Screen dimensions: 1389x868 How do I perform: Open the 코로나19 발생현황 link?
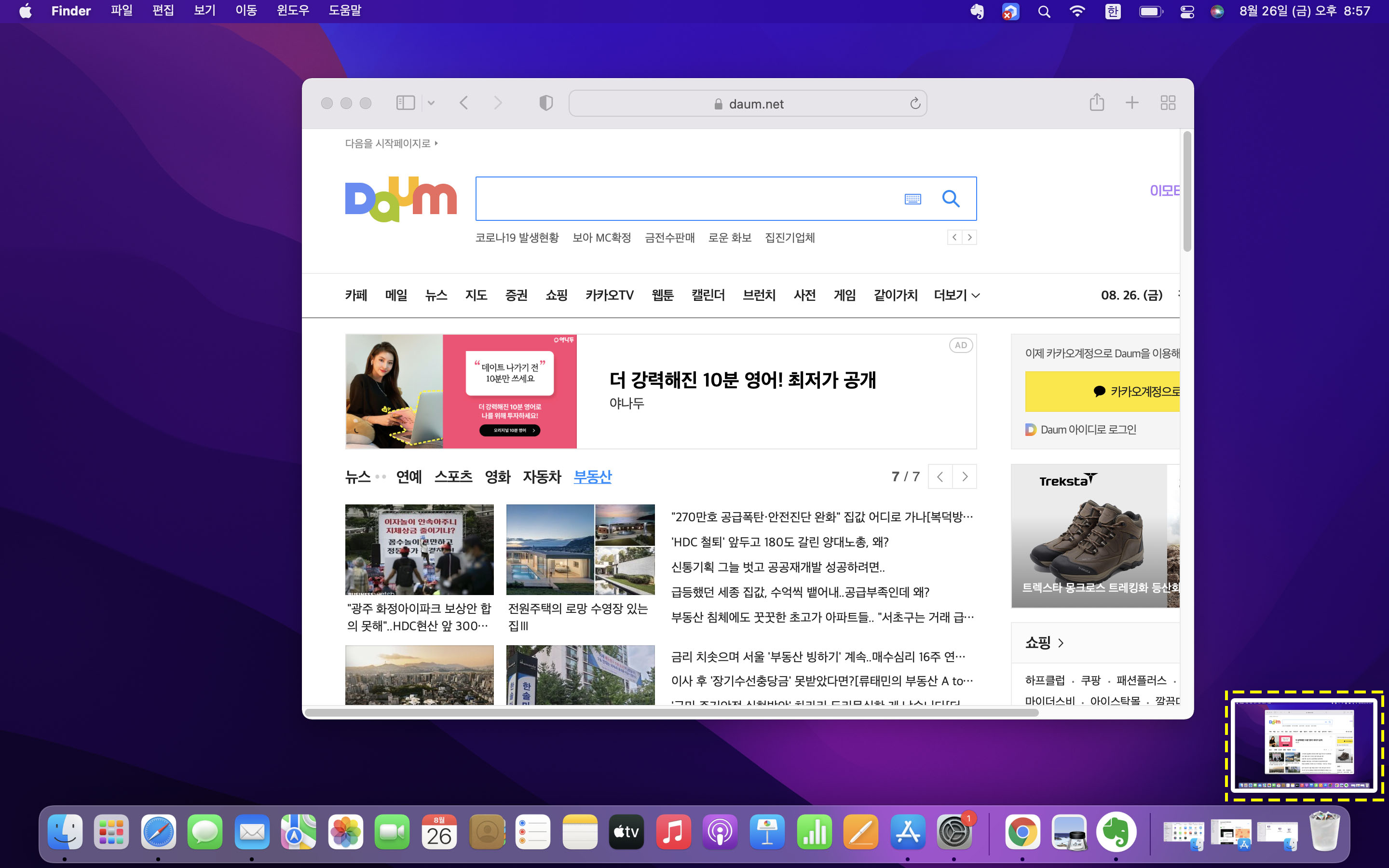pyautogui.click(x=518, y=237)
